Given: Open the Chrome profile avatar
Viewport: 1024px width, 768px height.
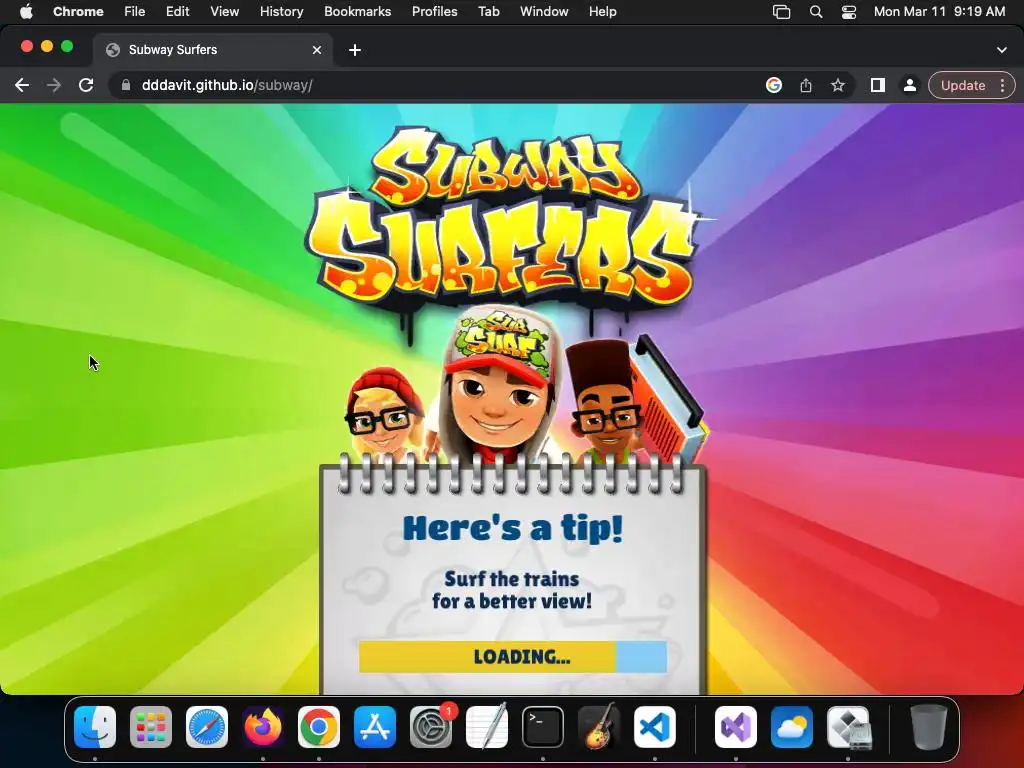Looking at the screenshot, I should pos(909,86).
